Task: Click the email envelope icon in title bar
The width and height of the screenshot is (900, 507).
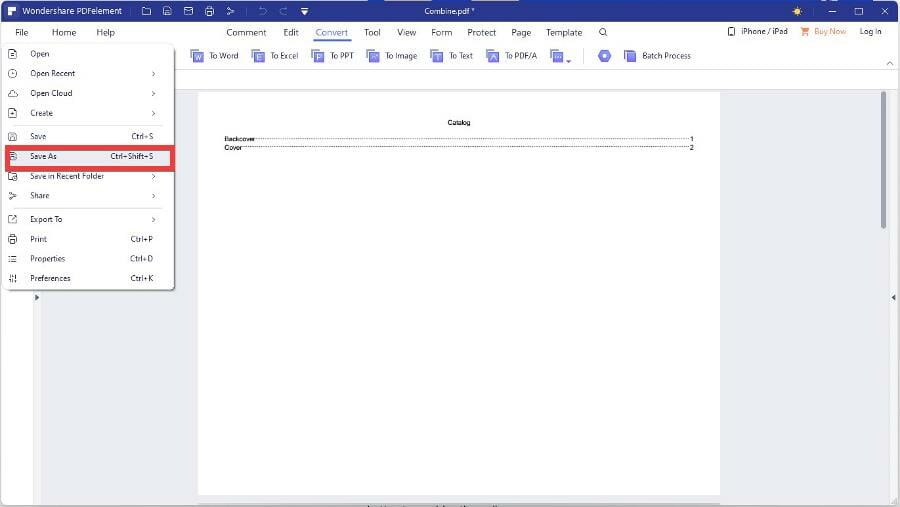Action: click(188, 11)
